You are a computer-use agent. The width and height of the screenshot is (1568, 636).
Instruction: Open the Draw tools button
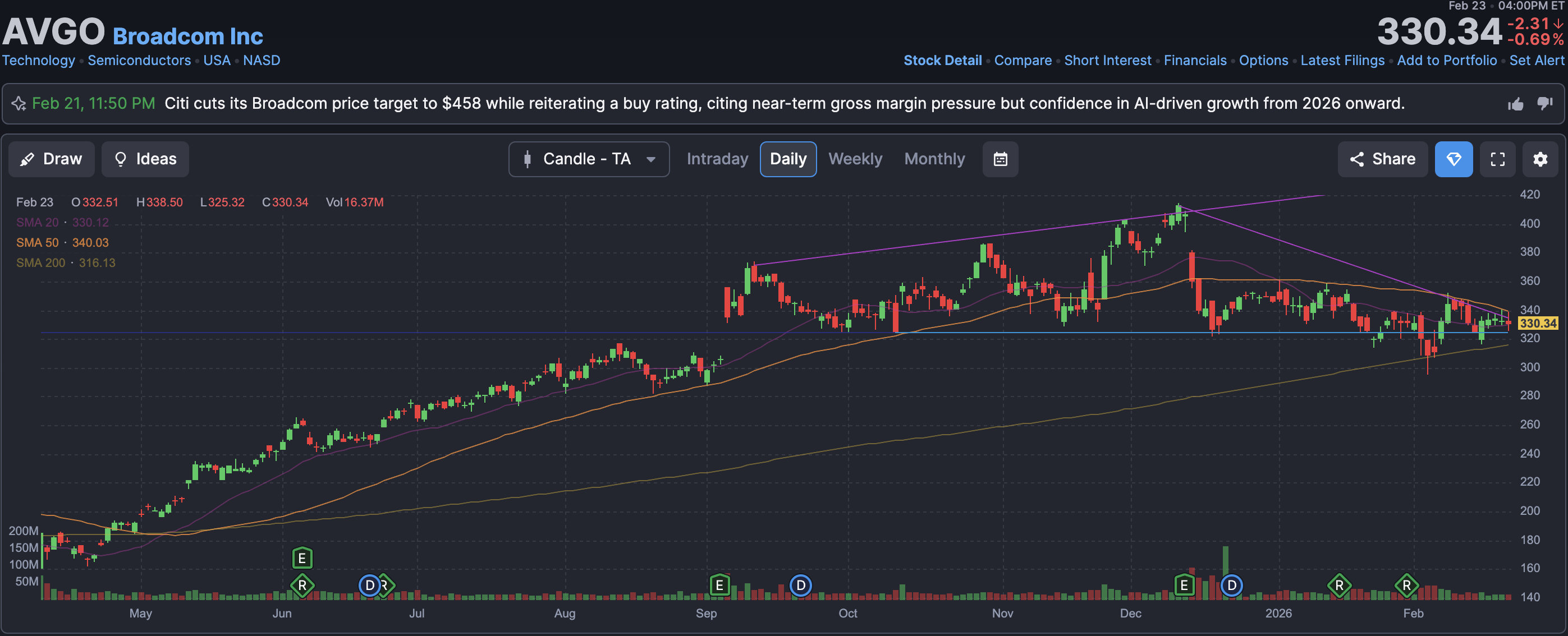click(52, 159)
